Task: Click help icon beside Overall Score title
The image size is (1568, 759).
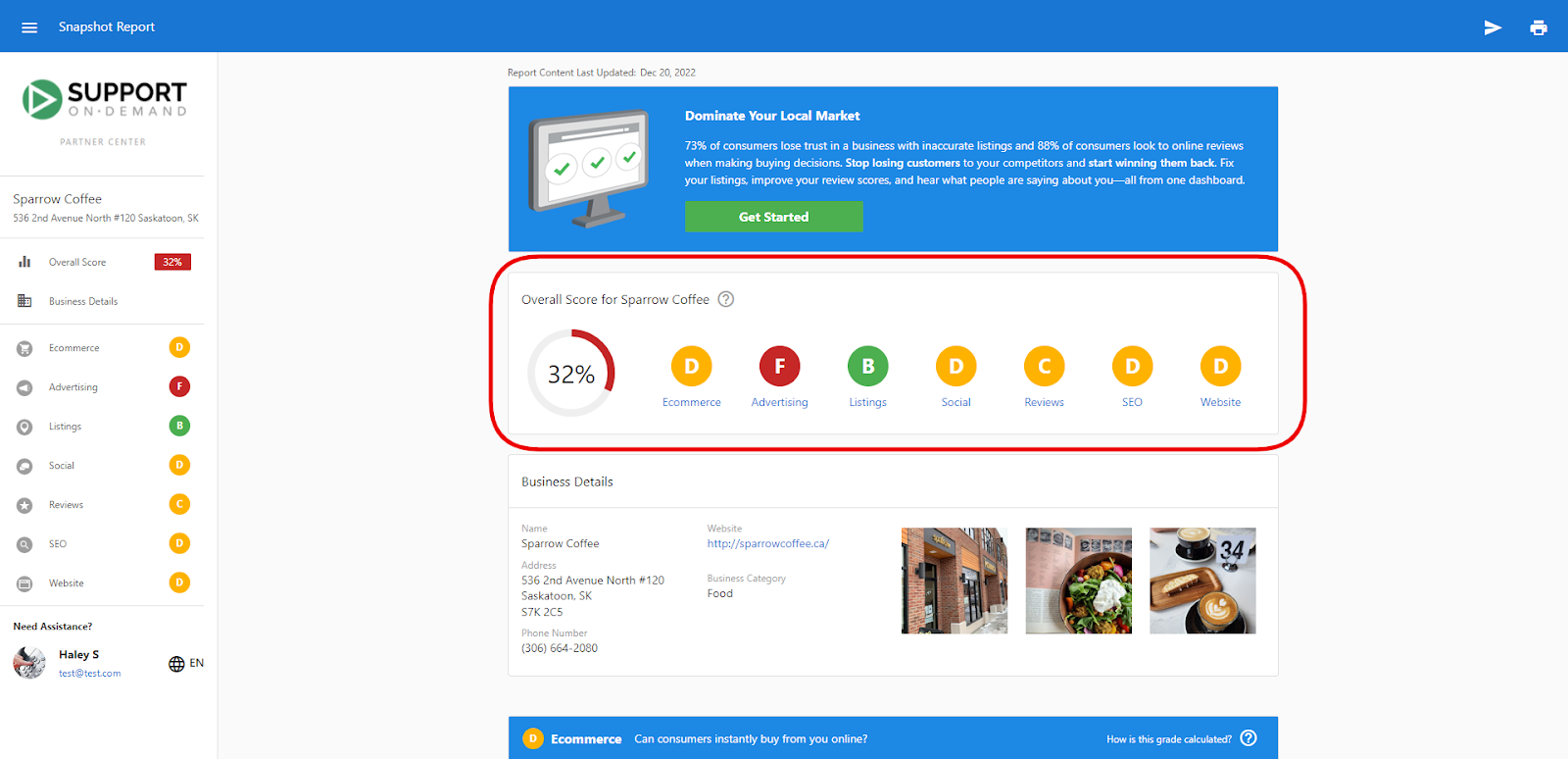Action: [726, 299]
